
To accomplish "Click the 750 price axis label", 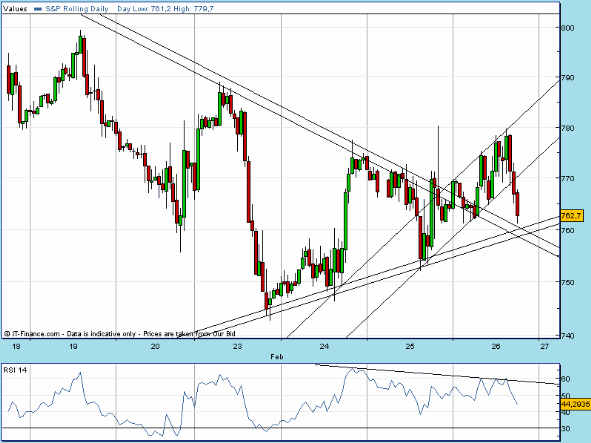I will [x=567, y=282].
